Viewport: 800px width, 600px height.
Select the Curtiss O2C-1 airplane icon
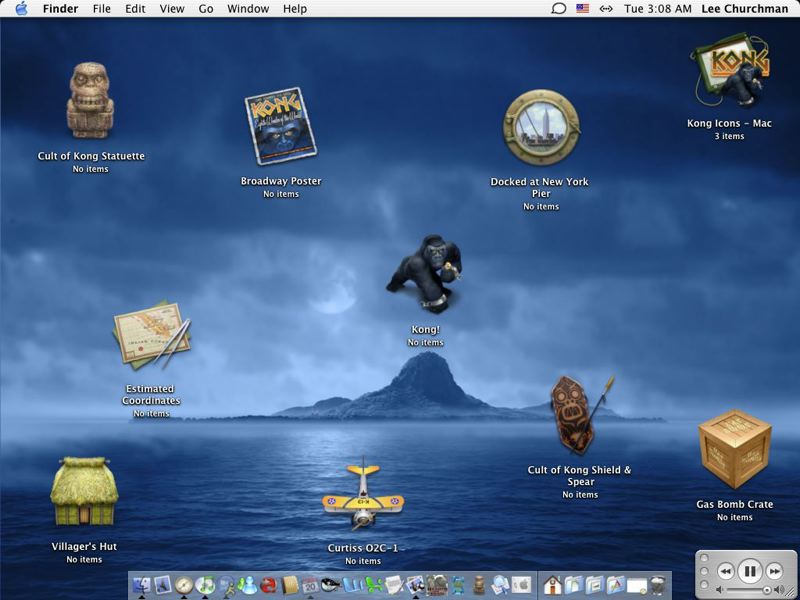click(362, 498)
